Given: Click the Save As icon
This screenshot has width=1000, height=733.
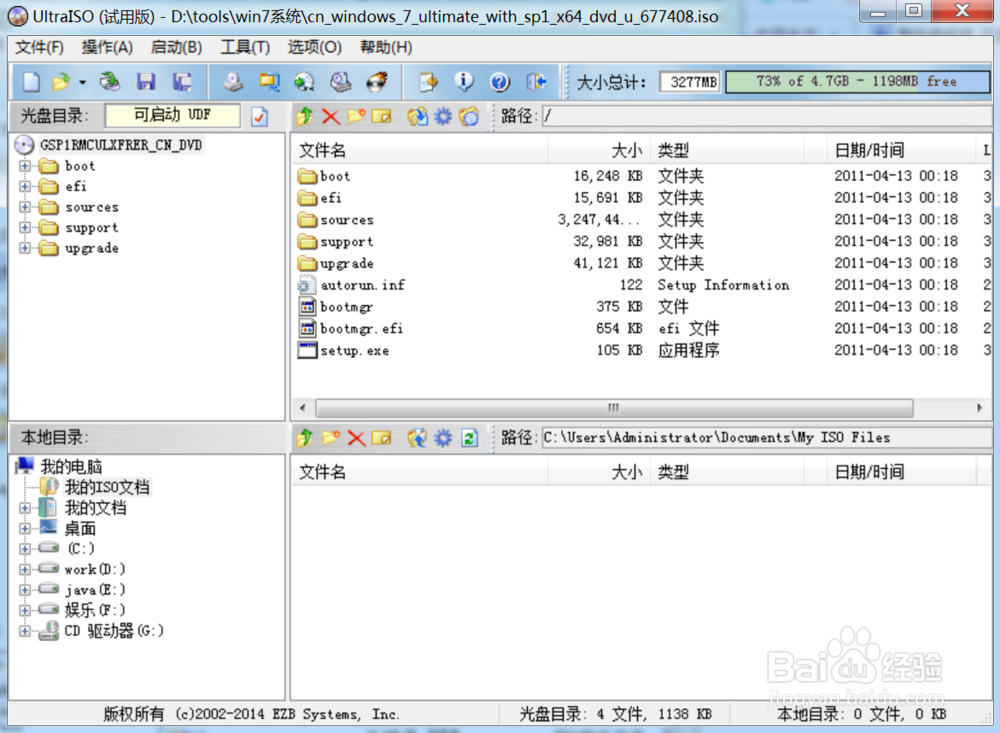Looking at the screenshot, I should coord(182,82).
